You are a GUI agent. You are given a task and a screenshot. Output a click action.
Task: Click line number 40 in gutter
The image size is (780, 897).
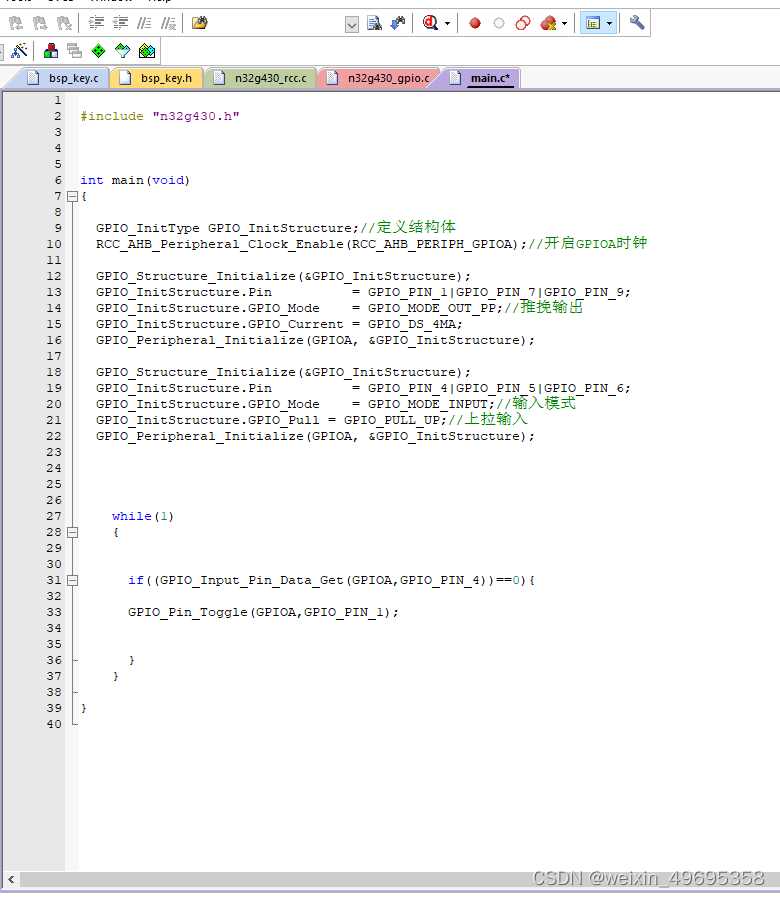pyautogui.click(x=54, y=724)
